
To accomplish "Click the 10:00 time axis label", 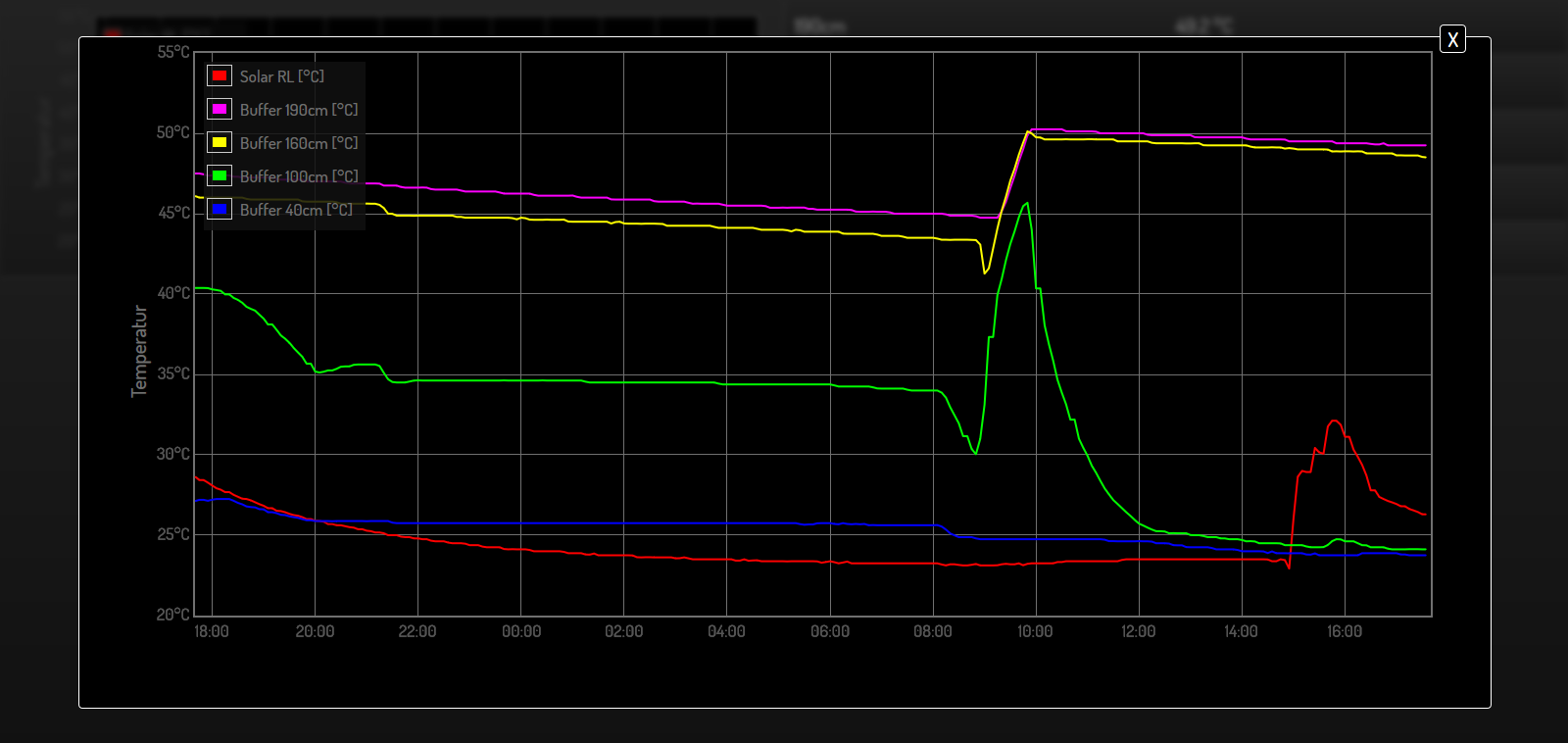I will [1035, 631].
